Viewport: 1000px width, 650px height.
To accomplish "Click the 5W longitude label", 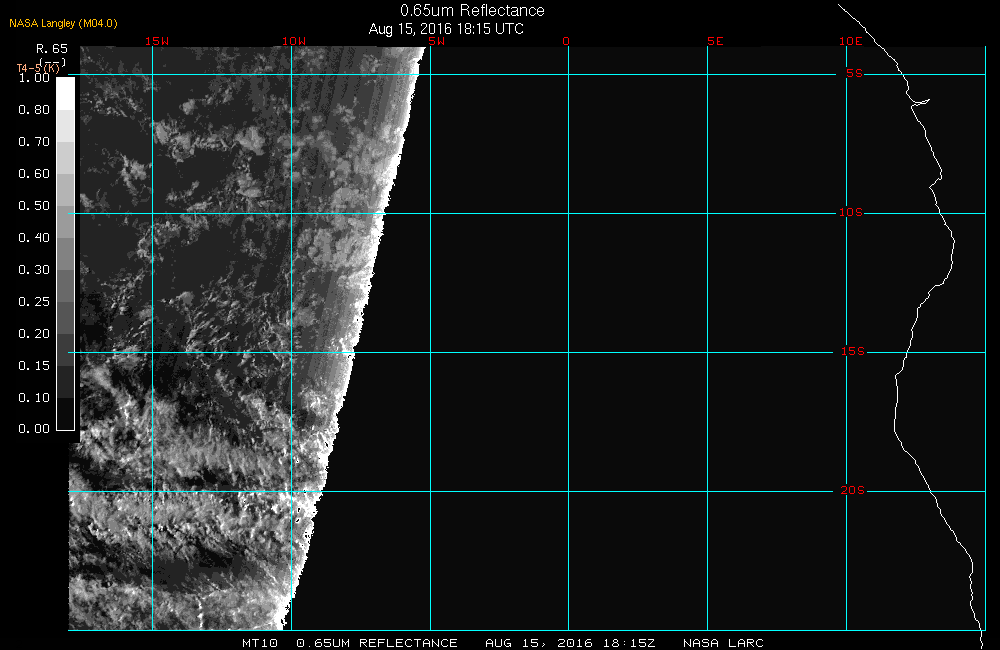I will [x=437, y=41].
